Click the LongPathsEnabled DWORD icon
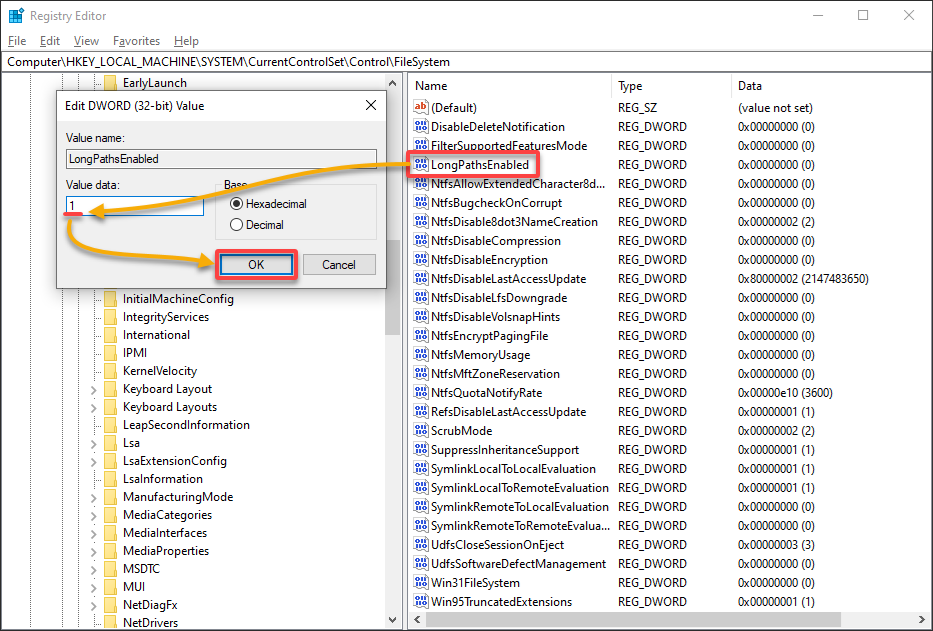Screen dimensions: 933x631 coord(421,164)
